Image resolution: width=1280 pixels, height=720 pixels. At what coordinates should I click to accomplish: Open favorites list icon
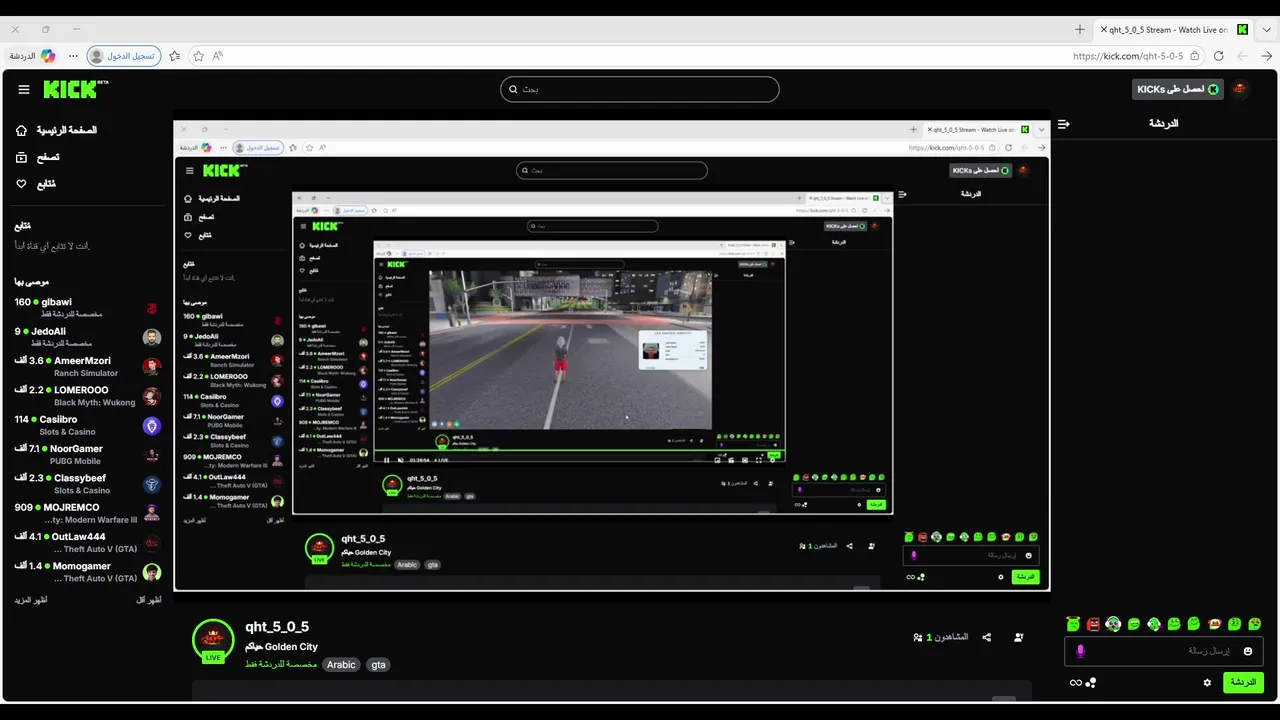[x=175, y=56]
